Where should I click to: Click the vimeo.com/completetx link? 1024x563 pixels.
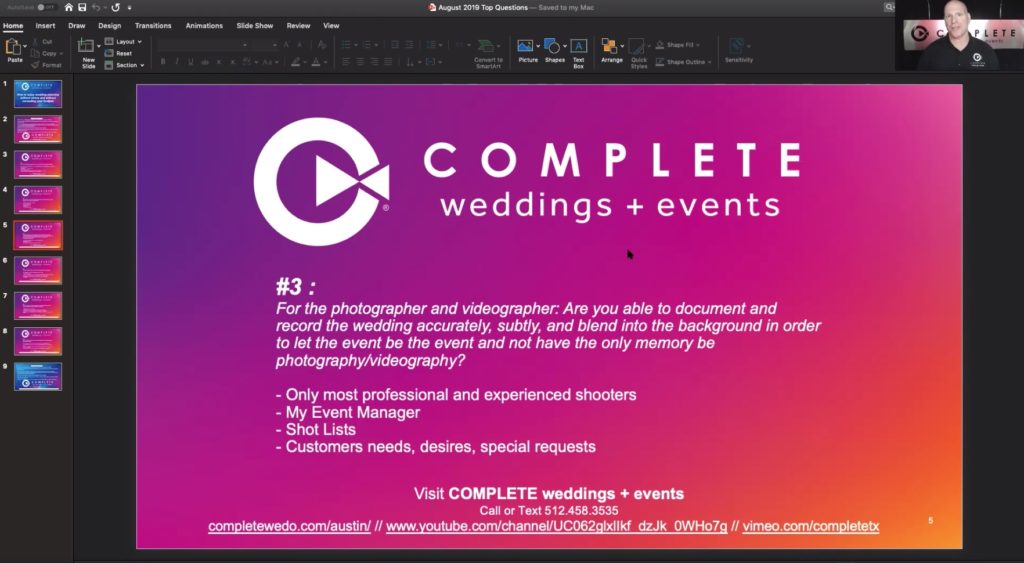[x=810, y=526]
